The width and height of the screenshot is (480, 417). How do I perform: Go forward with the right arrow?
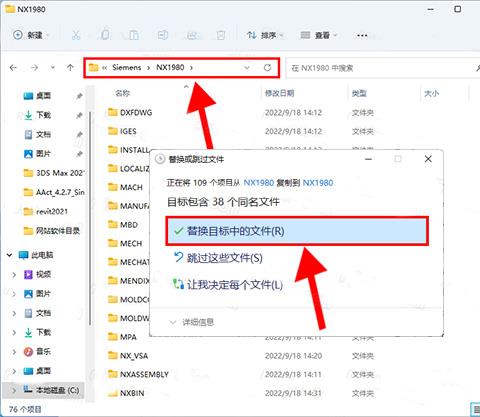34,68
